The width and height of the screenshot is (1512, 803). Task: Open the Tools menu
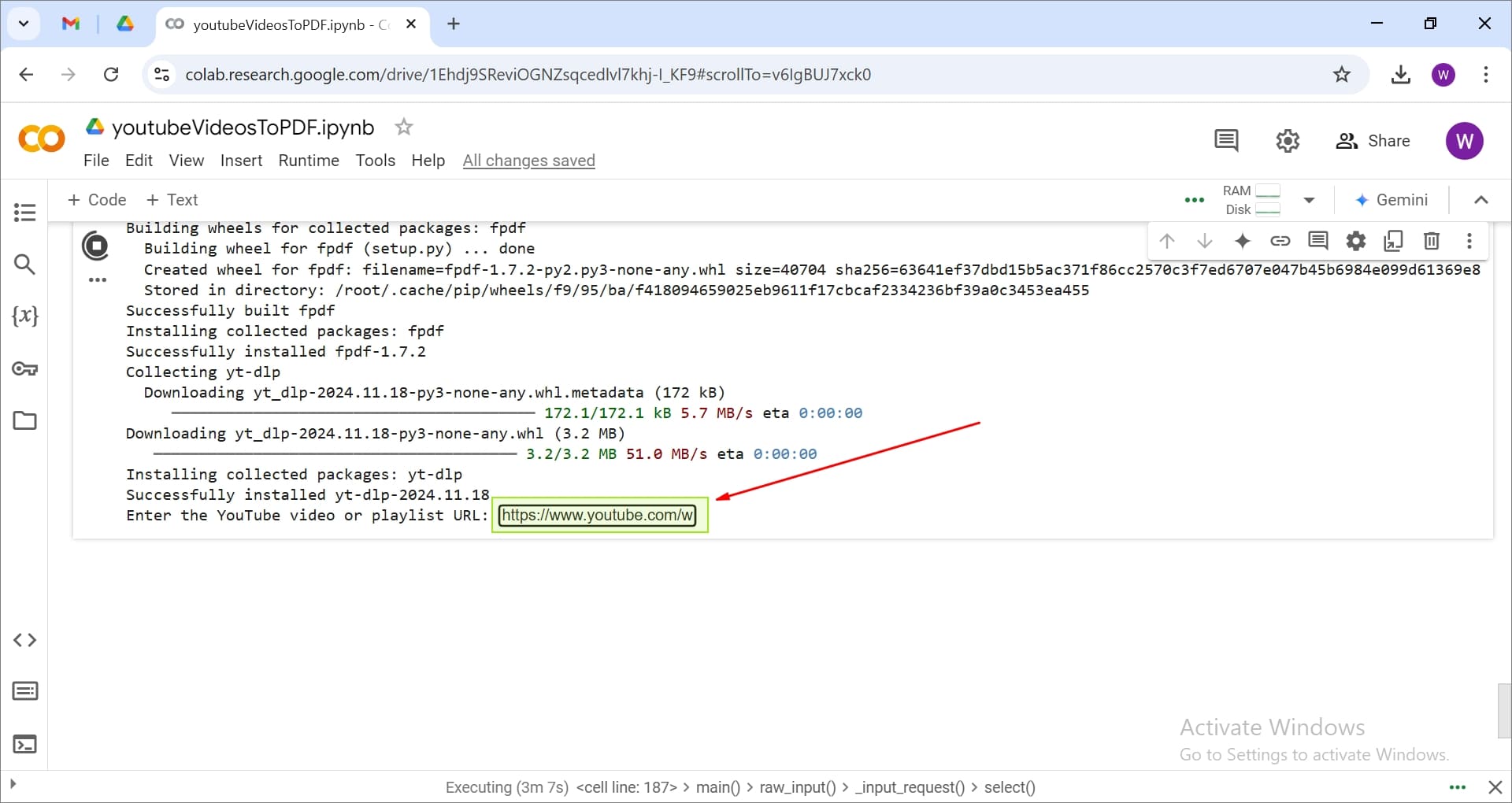pos(375,161)
